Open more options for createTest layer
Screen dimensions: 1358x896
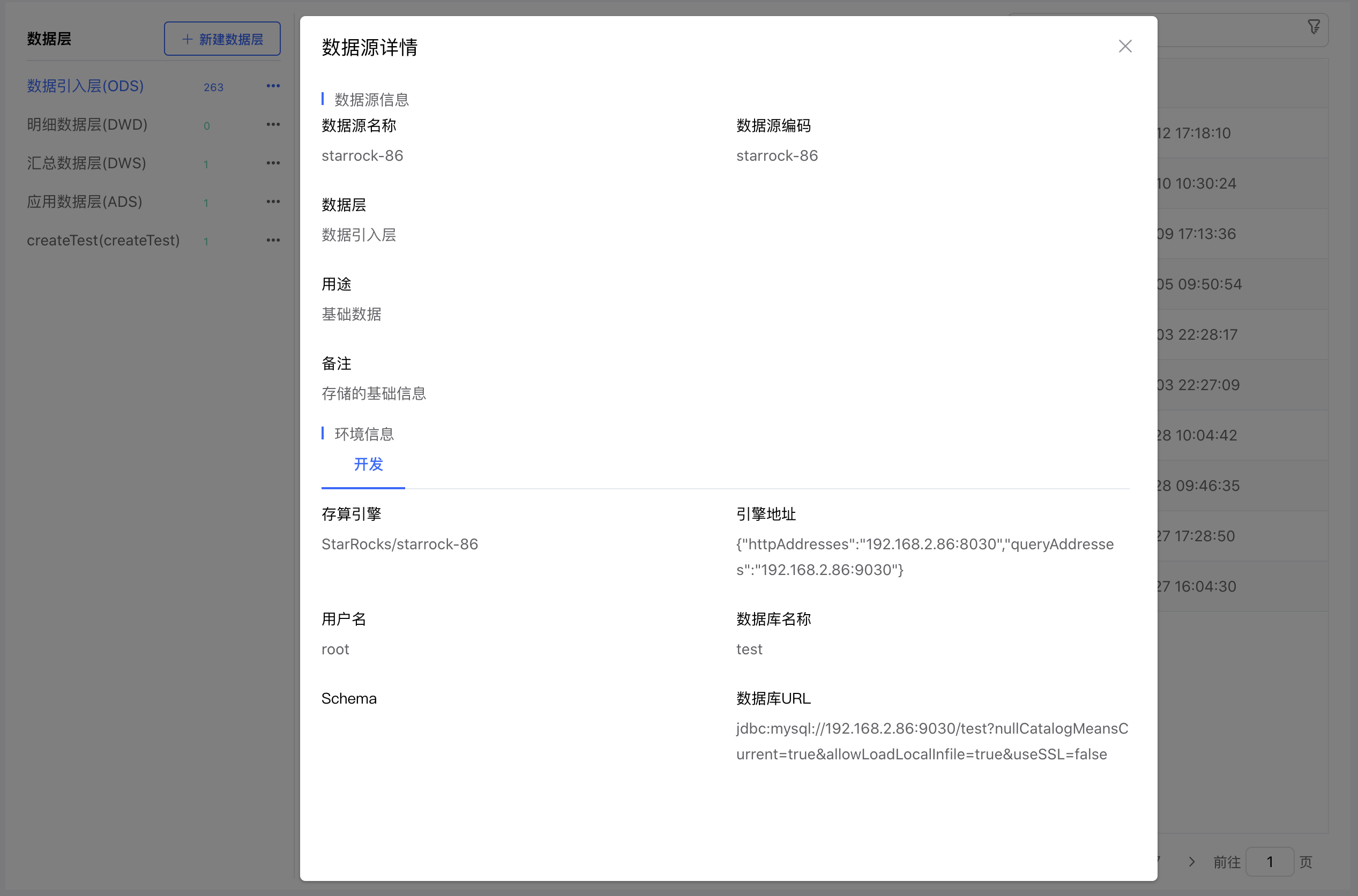pyautogui.click(x=273, y=240)
